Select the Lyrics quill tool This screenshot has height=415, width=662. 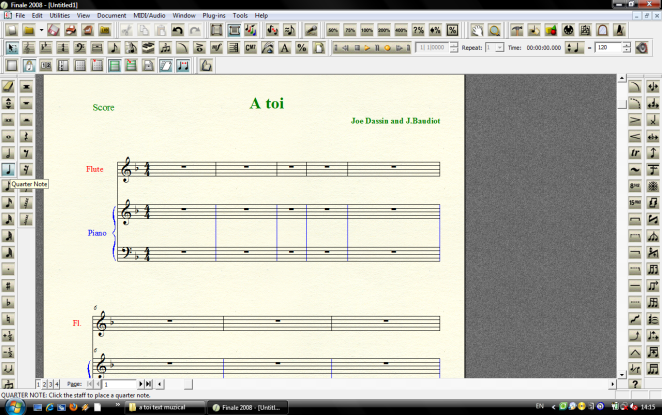(x=268, y=48)
